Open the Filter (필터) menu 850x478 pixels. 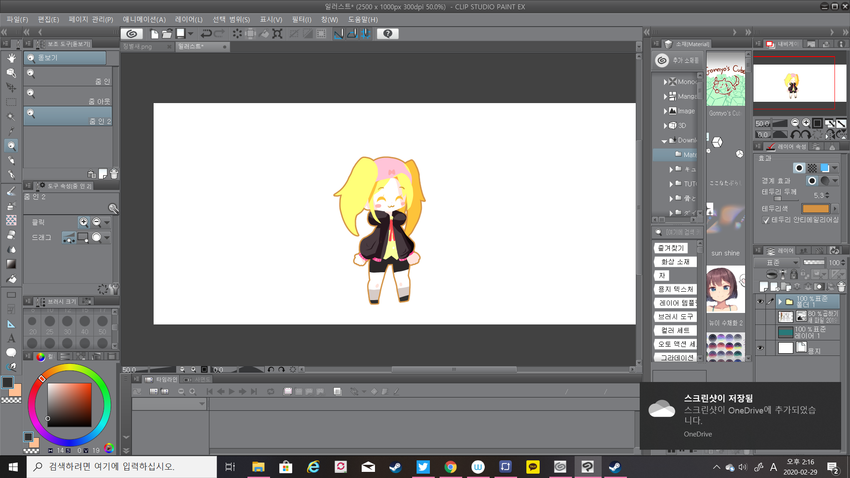pyautogui.click(x=301, y=20)
